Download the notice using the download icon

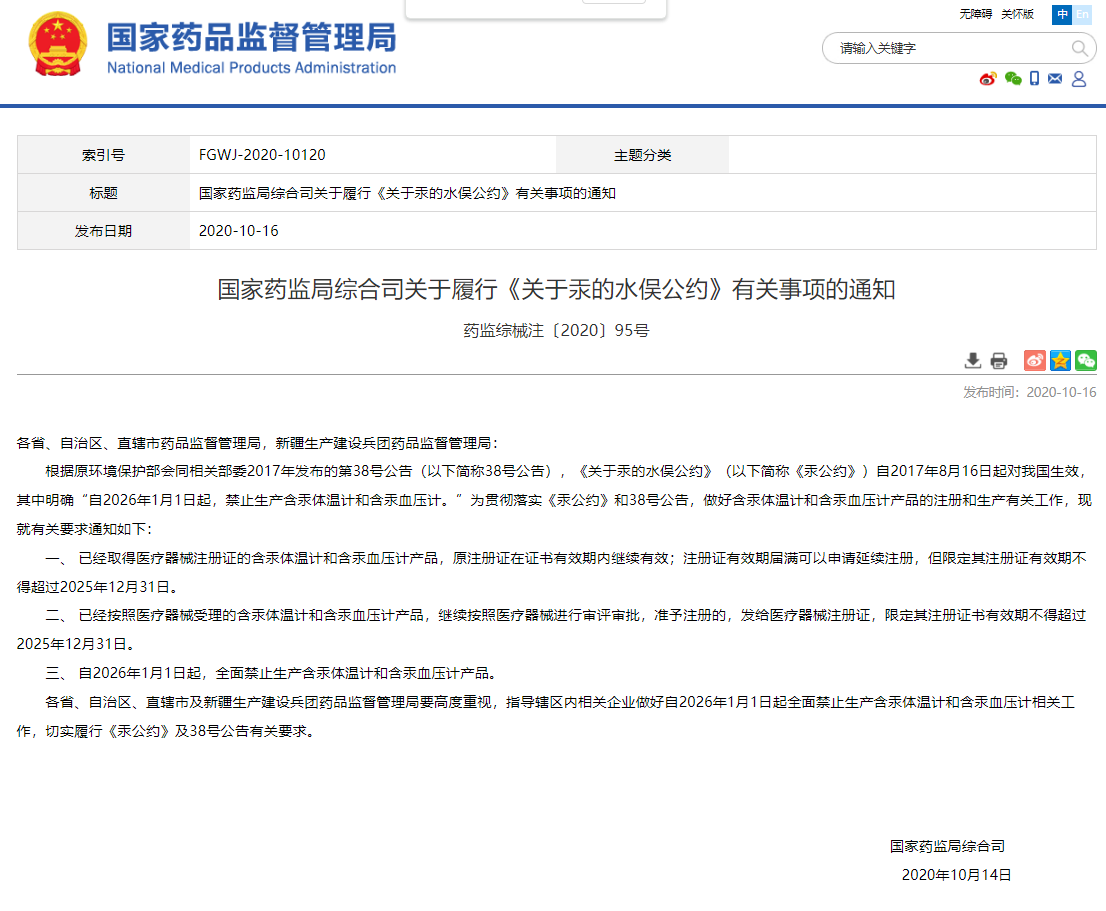972,361
